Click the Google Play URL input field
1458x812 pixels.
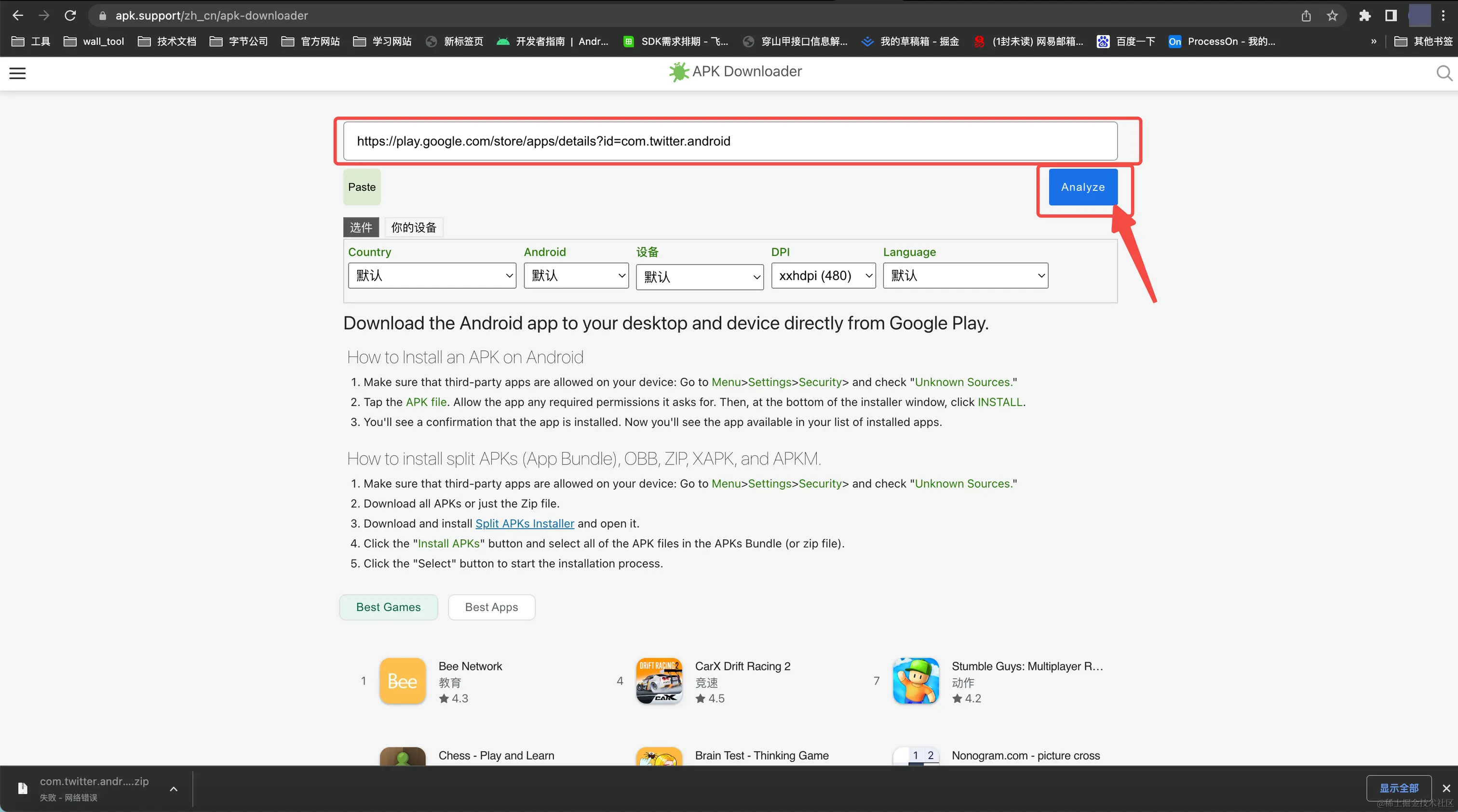pyautogui.click(x=730, y=141)
